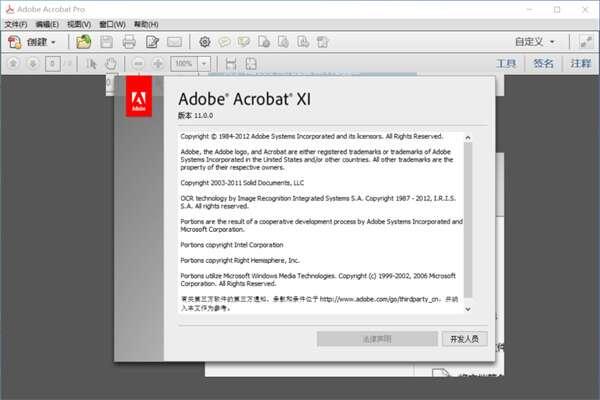Click the fit page width icon

coord(231,63)
